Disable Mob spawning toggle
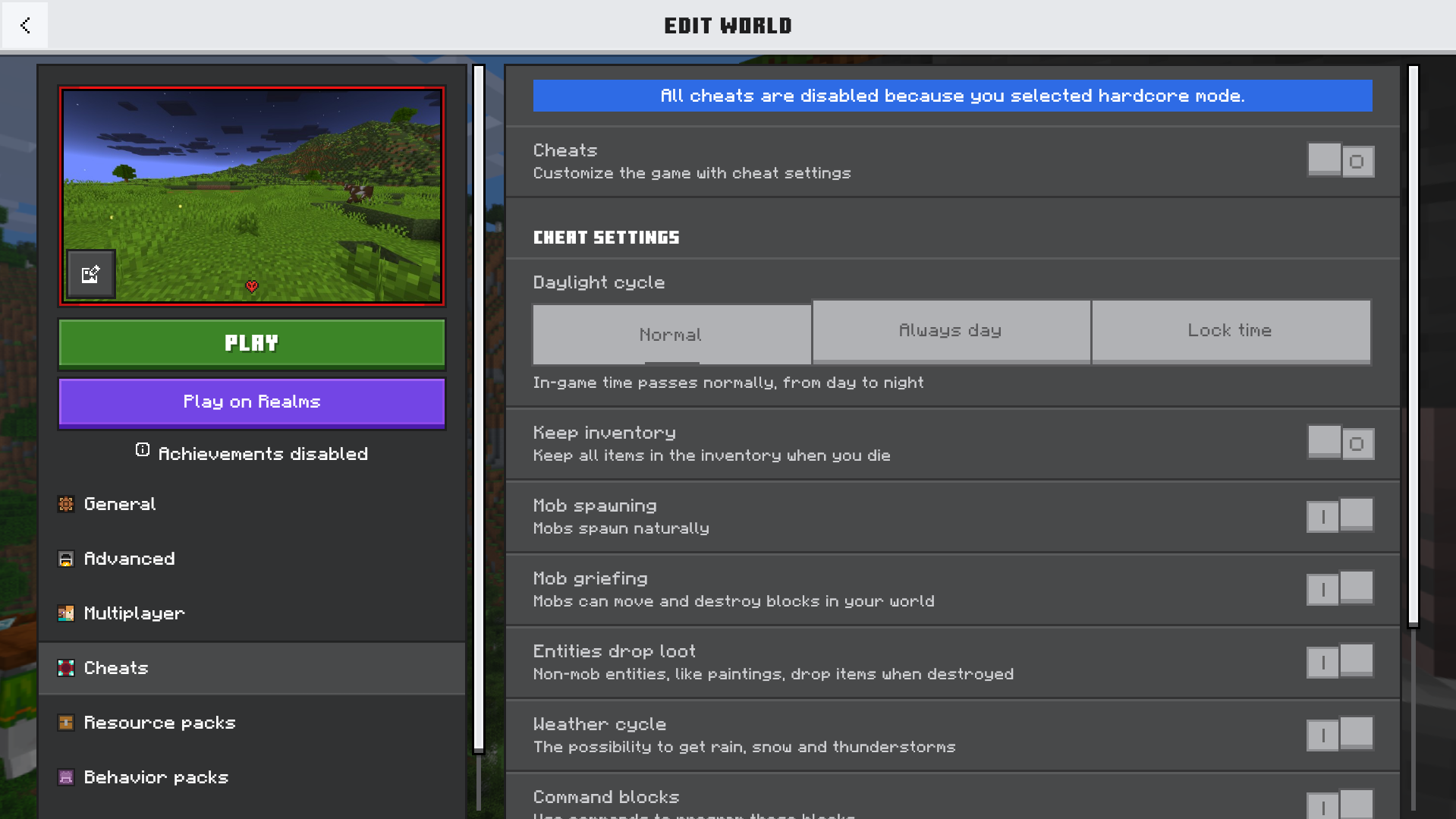The width and height of the screenshot is (1456, 819). pos(1341,516)
